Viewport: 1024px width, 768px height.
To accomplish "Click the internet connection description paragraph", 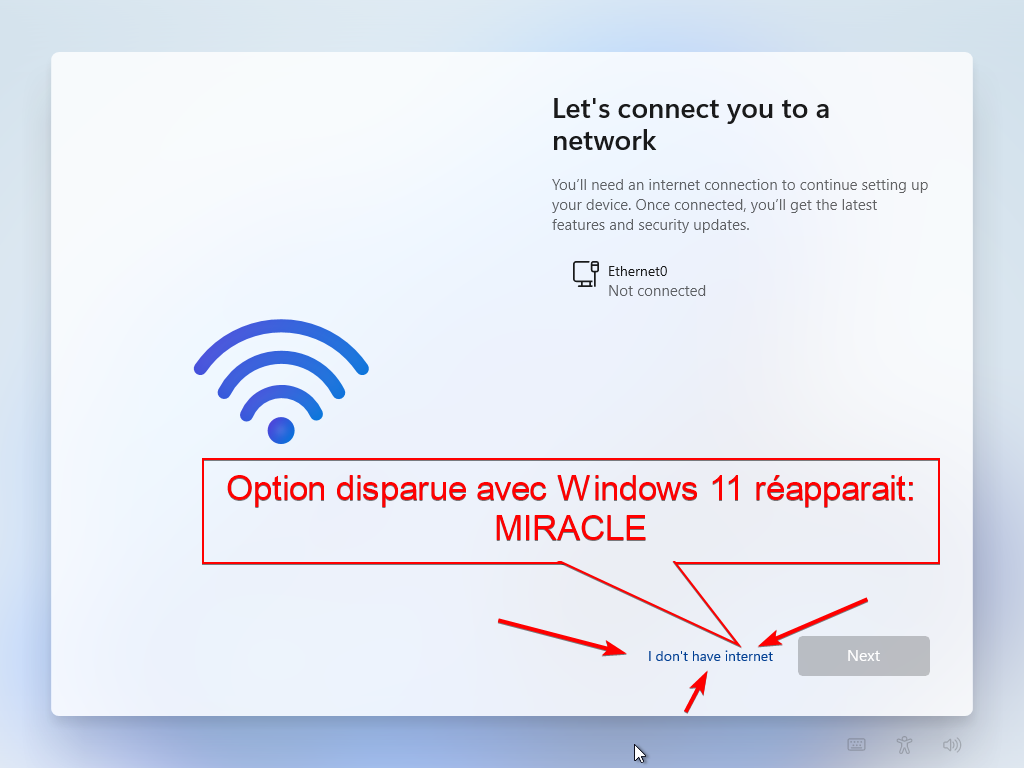I will [740, 205].
